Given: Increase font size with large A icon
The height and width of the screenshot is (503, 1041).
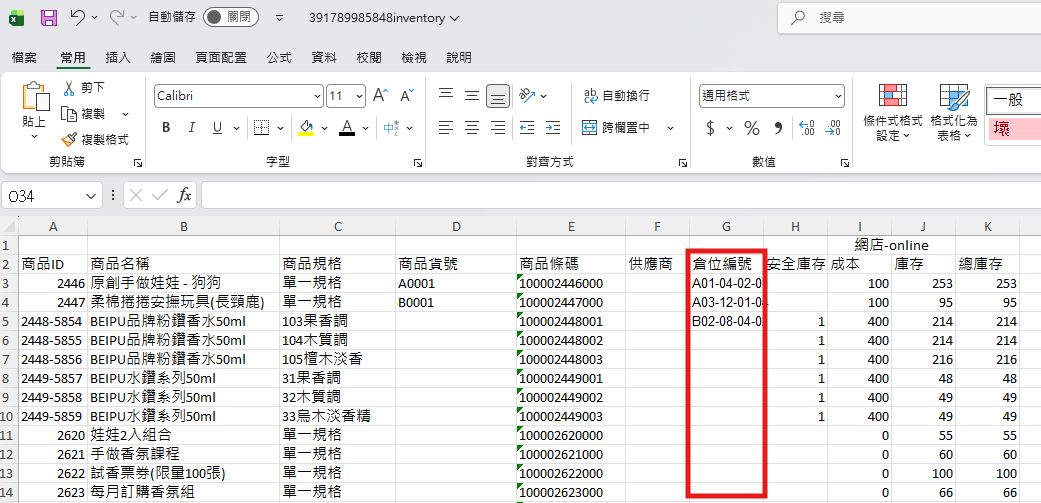Looking at the screenshot, I should (380, 96).
